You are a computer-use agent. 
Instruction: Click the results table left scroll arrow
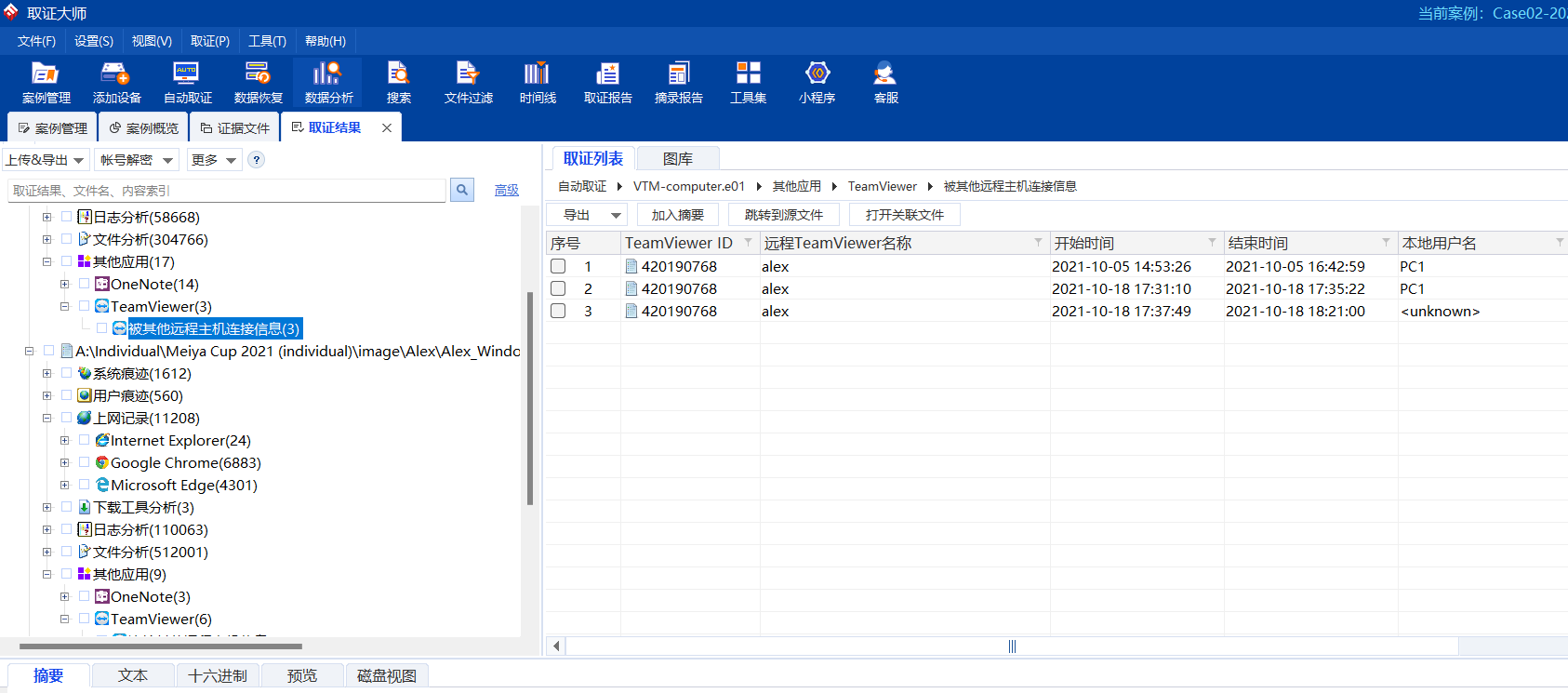tap(556, 646)
